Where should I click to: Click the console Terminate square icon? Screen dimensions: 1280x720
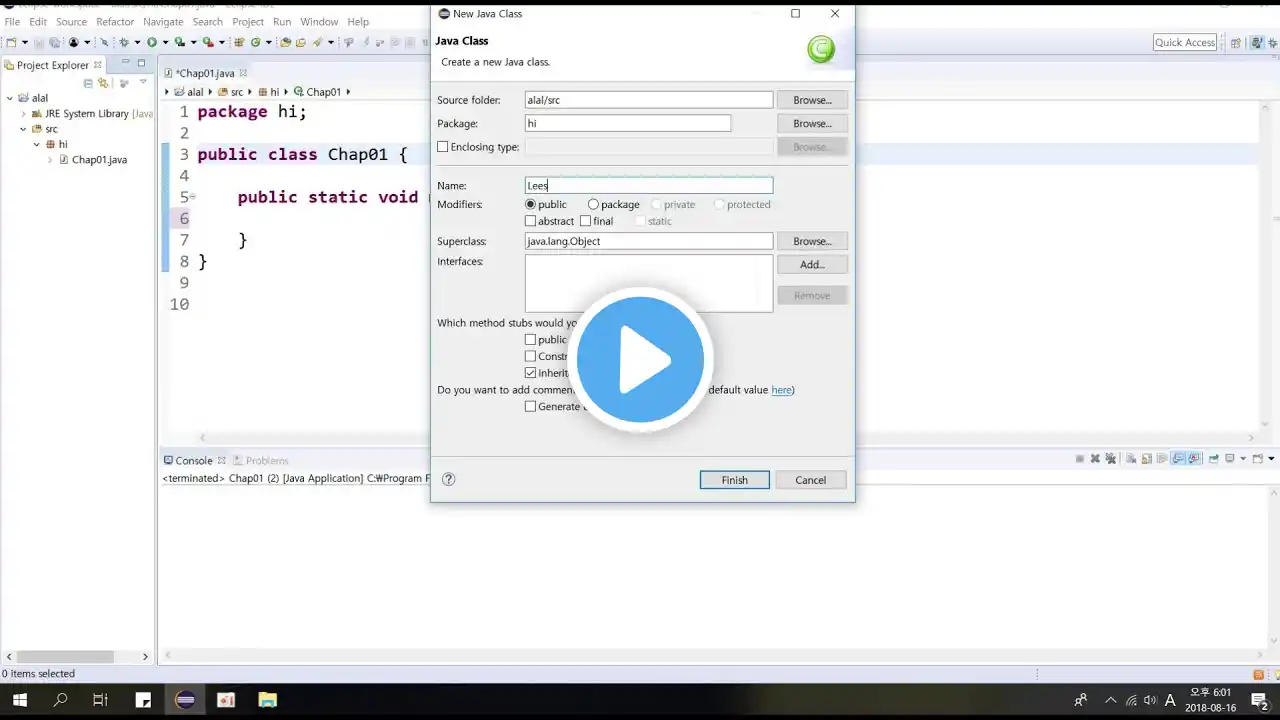tap(1080, 459)
